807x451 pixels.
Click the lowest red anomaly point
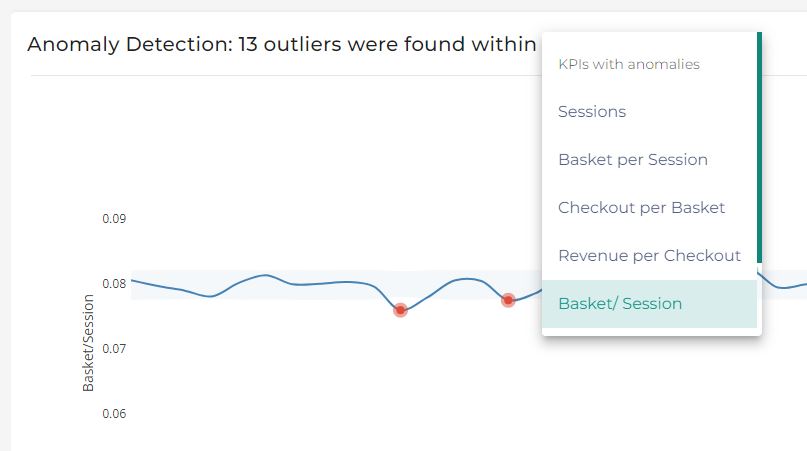(x=400, y=310)
